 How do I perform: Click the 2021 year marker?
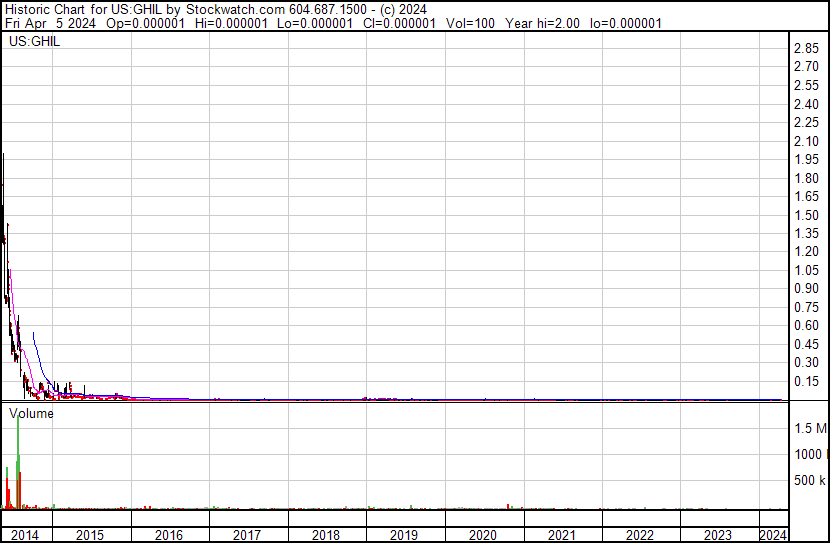coord(562,535)
